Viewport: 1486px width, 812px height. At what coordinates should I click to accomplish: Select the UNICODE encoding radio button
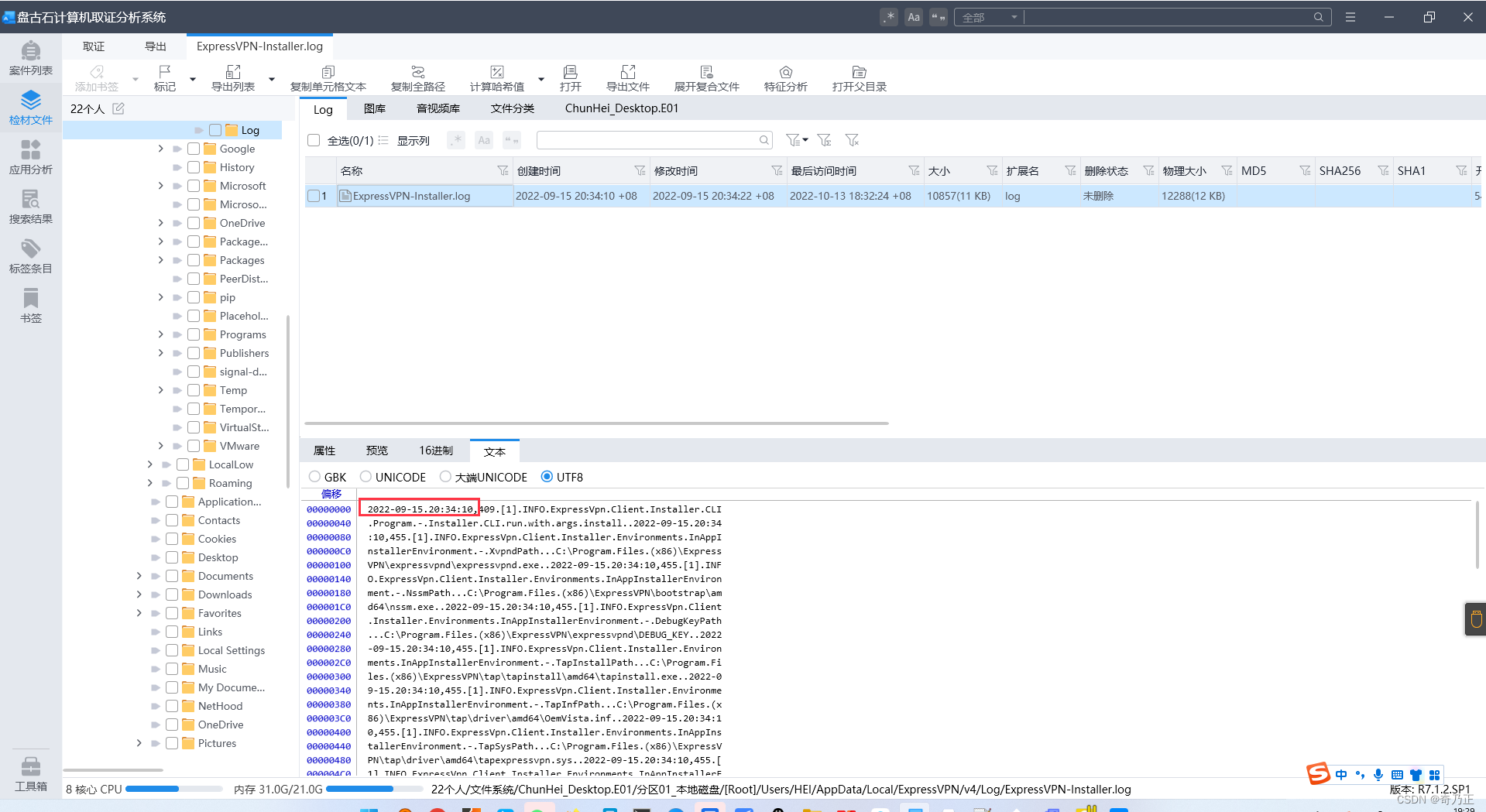click(x=365, y=477)
